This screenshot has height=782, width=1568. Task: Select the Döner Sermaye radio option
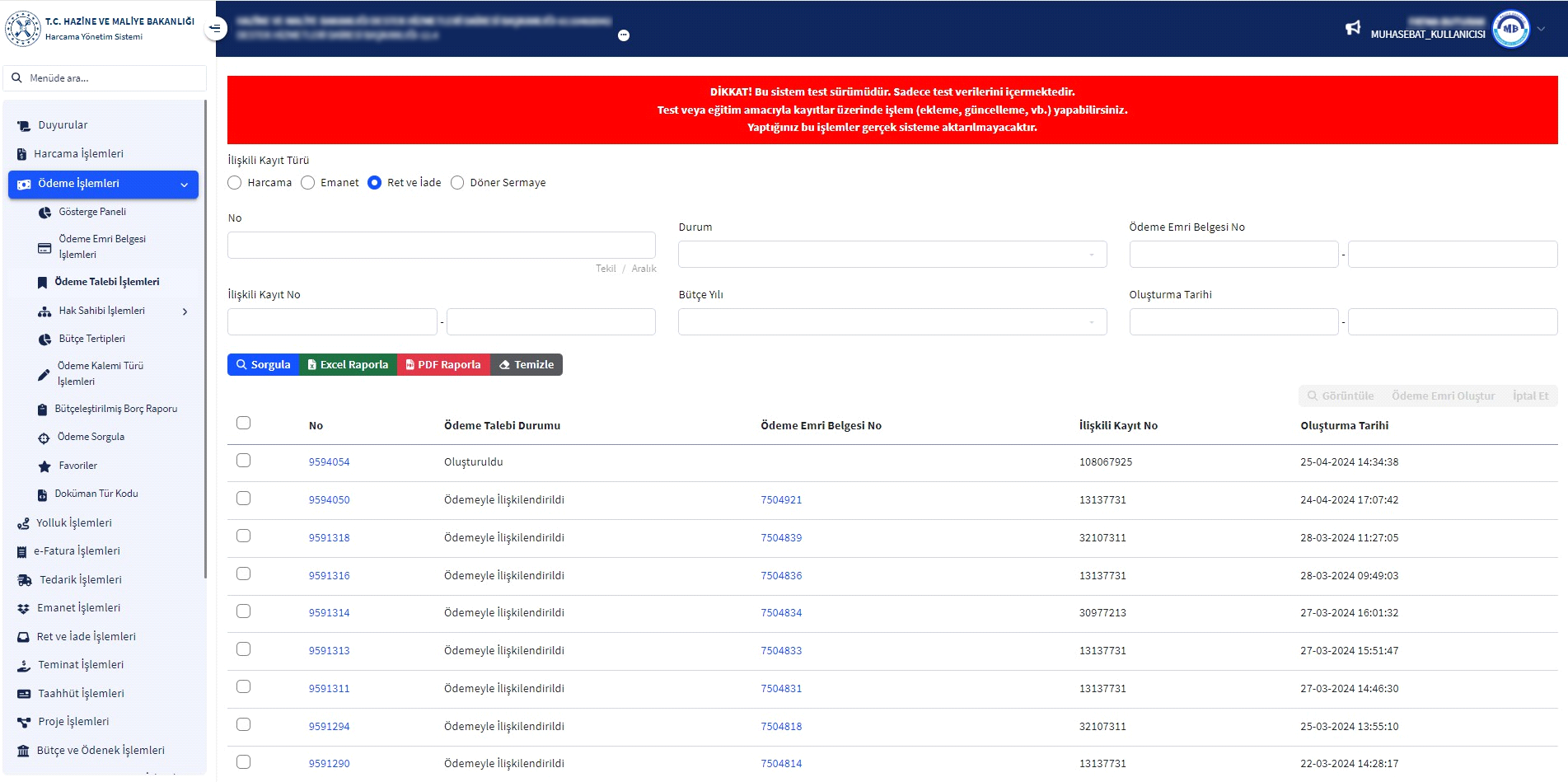[457, 183]
